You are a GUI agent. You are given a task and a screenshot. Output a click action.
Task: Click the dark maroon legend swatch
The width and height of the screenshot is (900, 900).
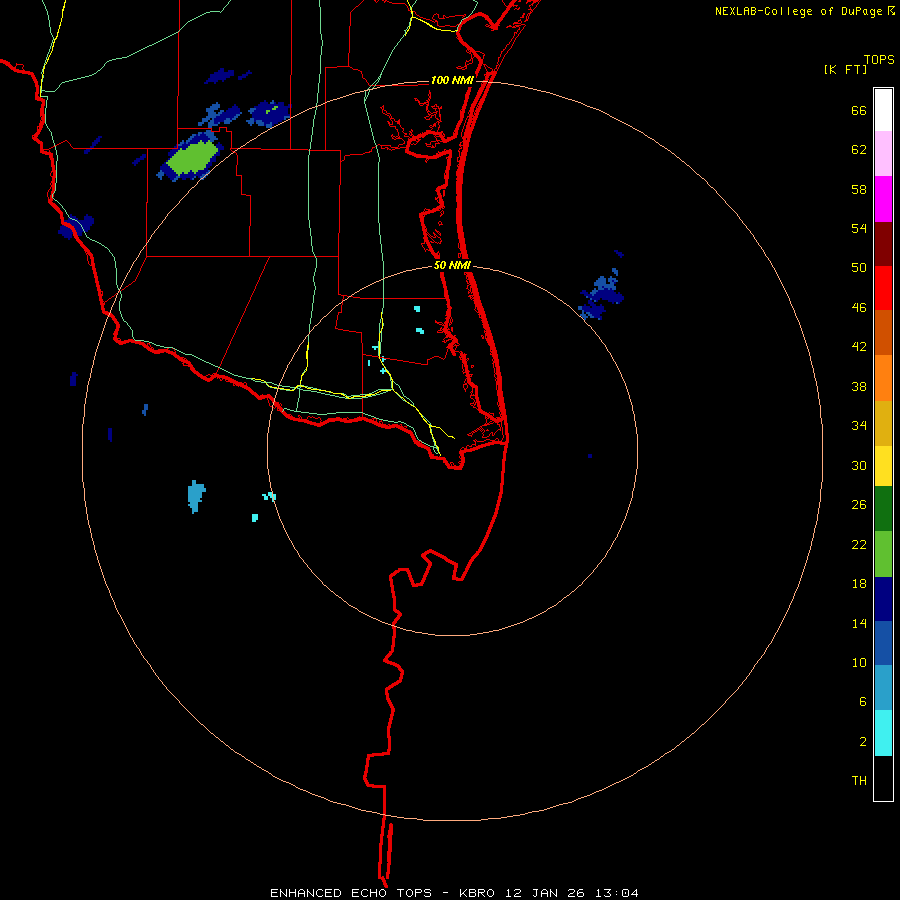point(883,244)
